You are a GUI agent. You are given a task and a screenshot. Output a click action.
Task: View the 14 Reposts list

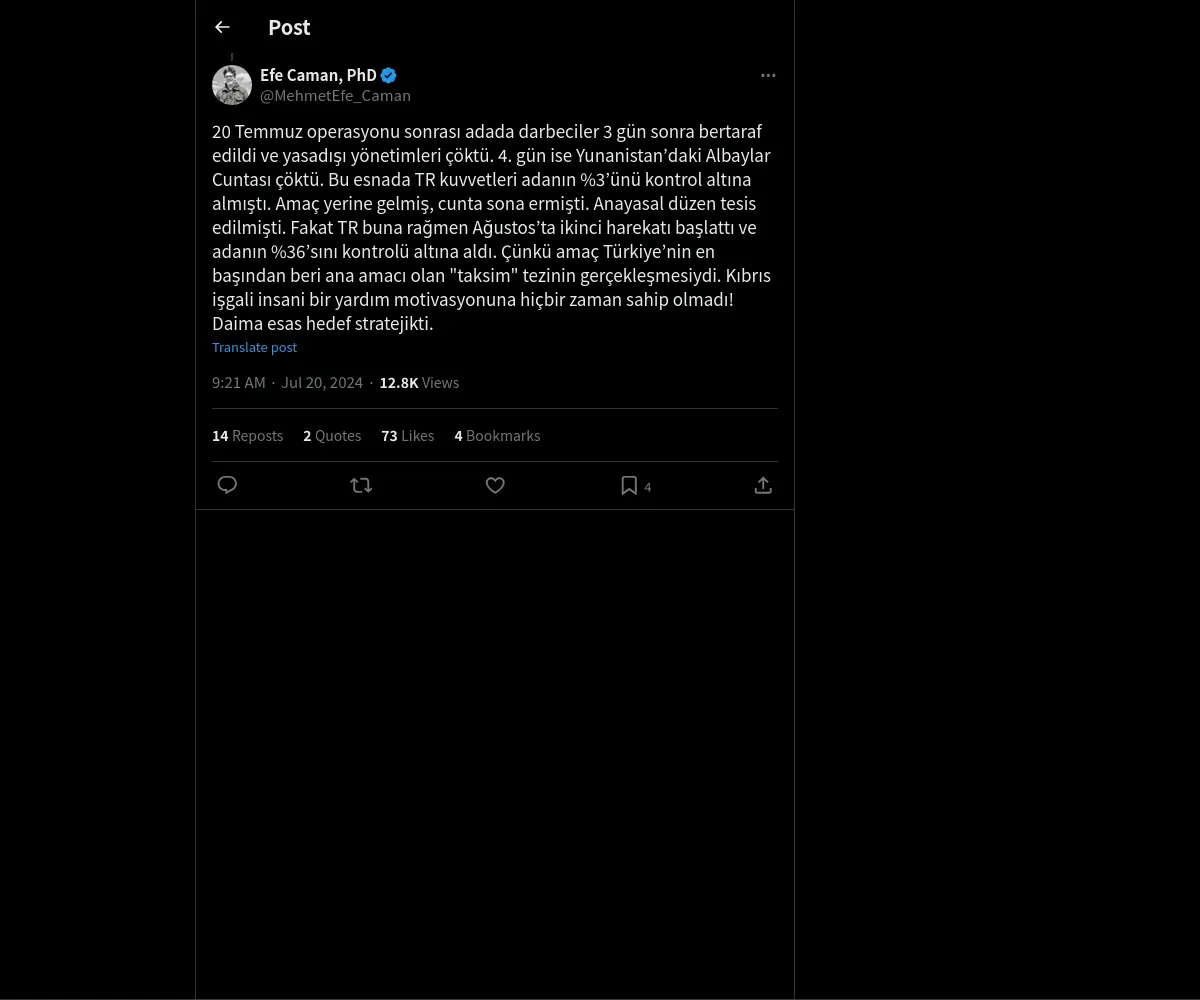point(247,436)
